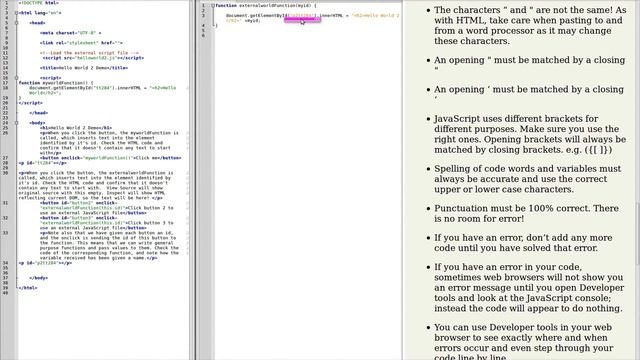640x360 pixels.
Task: Click the closing body tag line
Action: 38,278
